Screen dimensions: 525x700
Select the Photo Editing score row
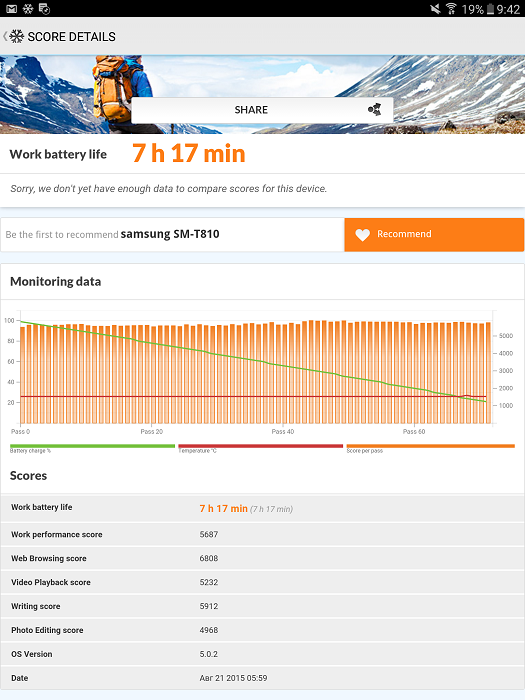tap(262, 630)
